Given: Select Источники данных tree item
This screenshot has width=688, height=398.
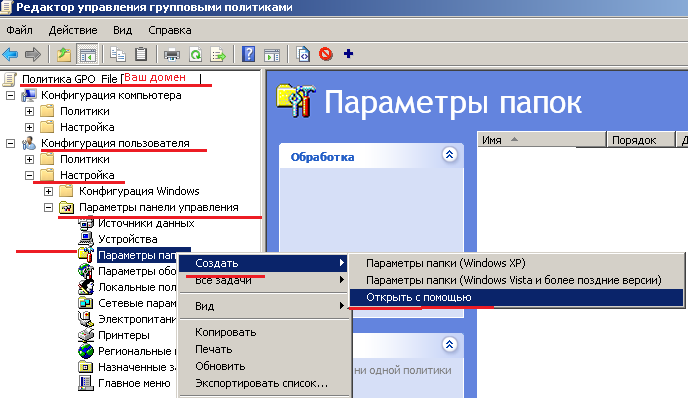Looking at the screenshot, I should coord(146,223).
